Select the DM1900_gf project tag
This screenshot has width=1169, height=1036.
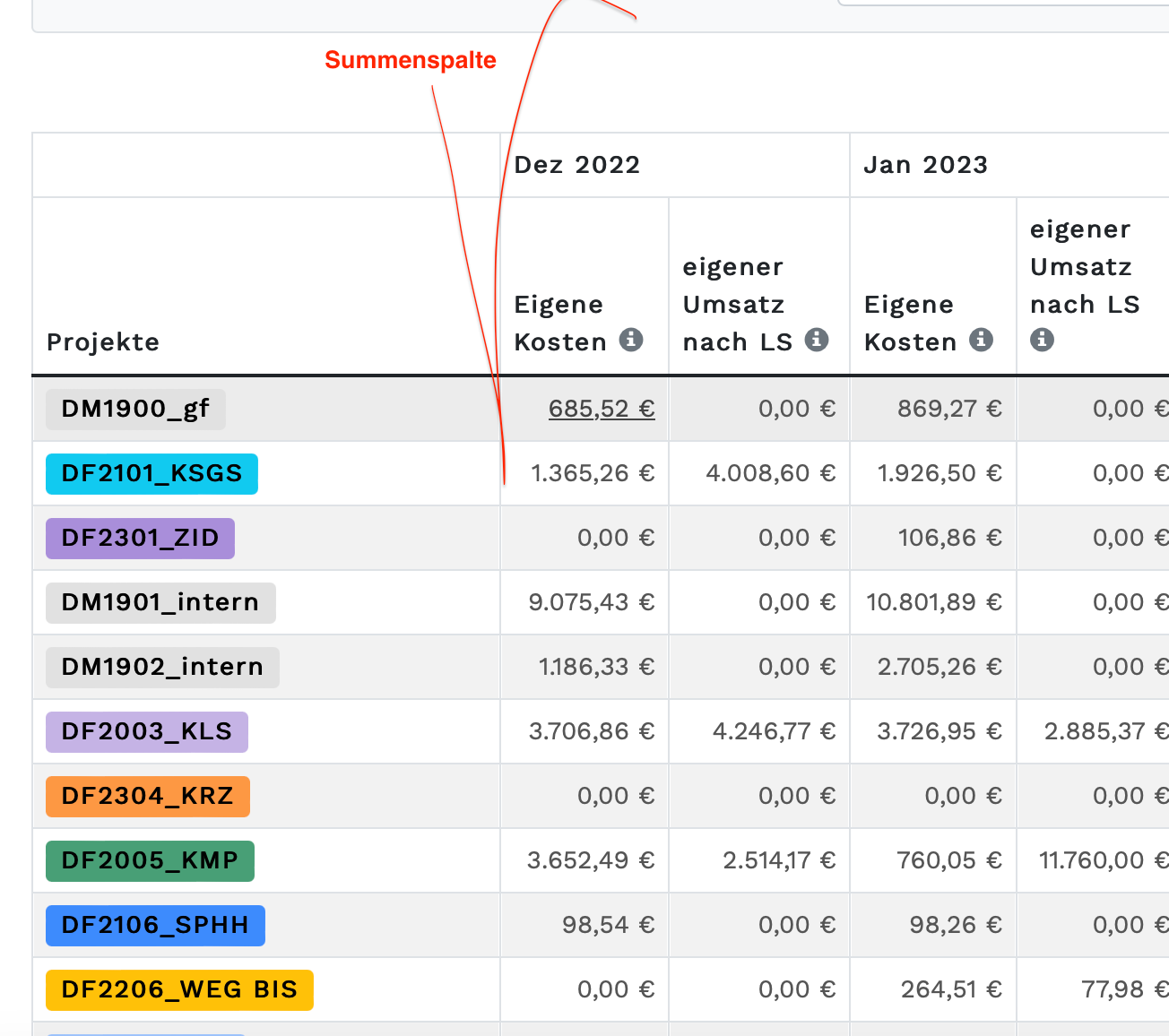click(135, 409)
